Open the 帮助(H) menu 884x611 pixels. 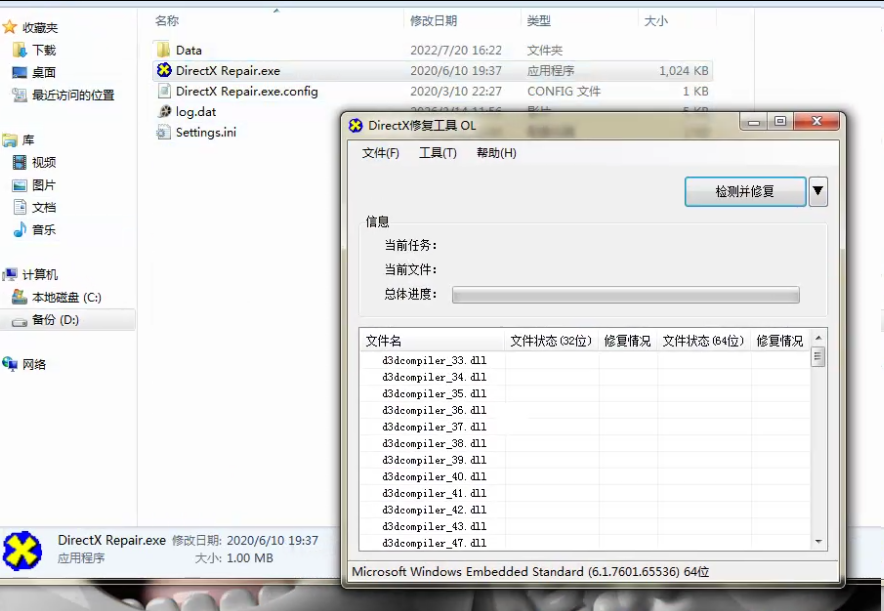coord(496,153)
